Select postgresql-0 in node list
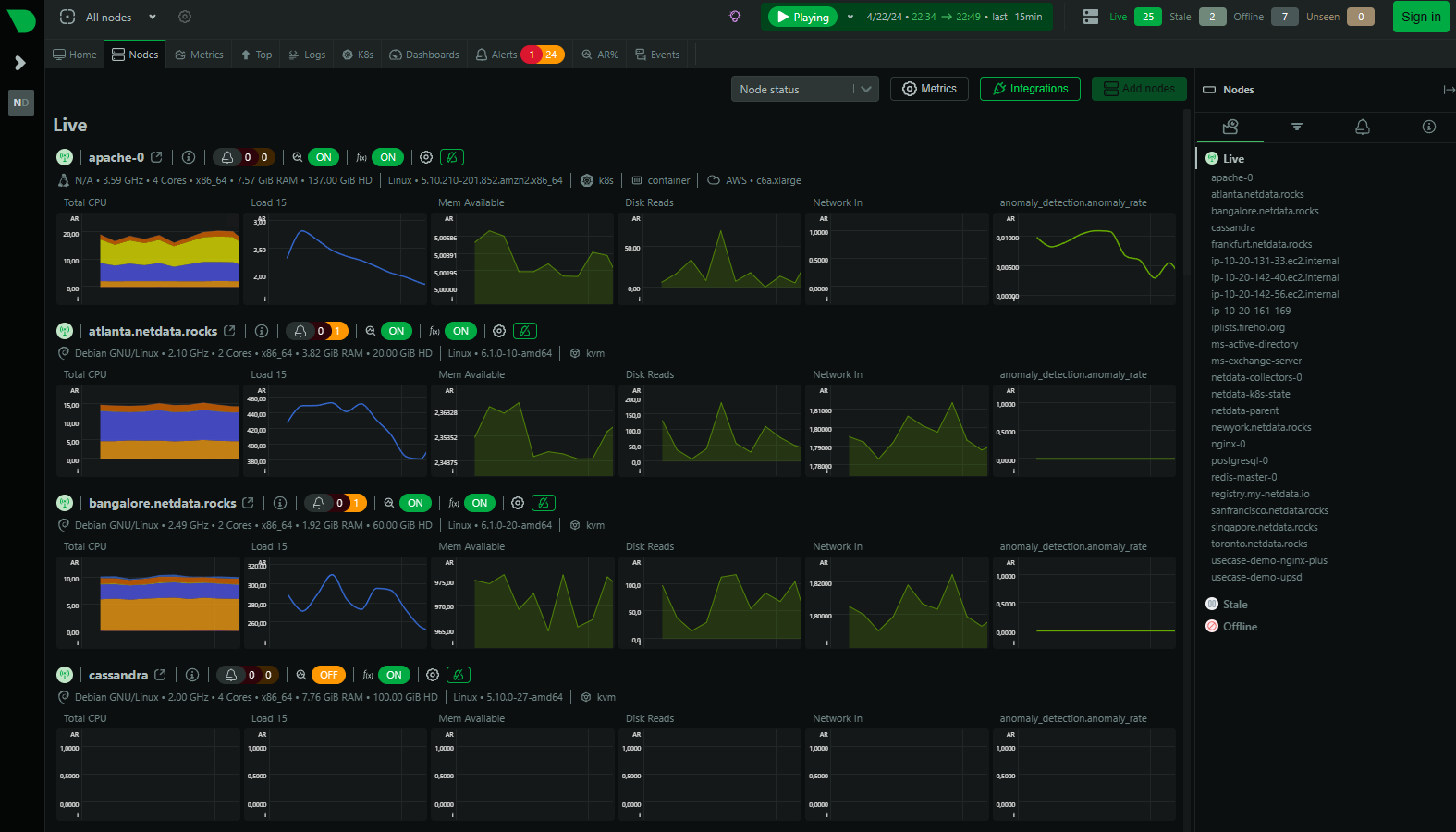The height and width of the screenshot is (832, 1456). [x=1239, y=460]
